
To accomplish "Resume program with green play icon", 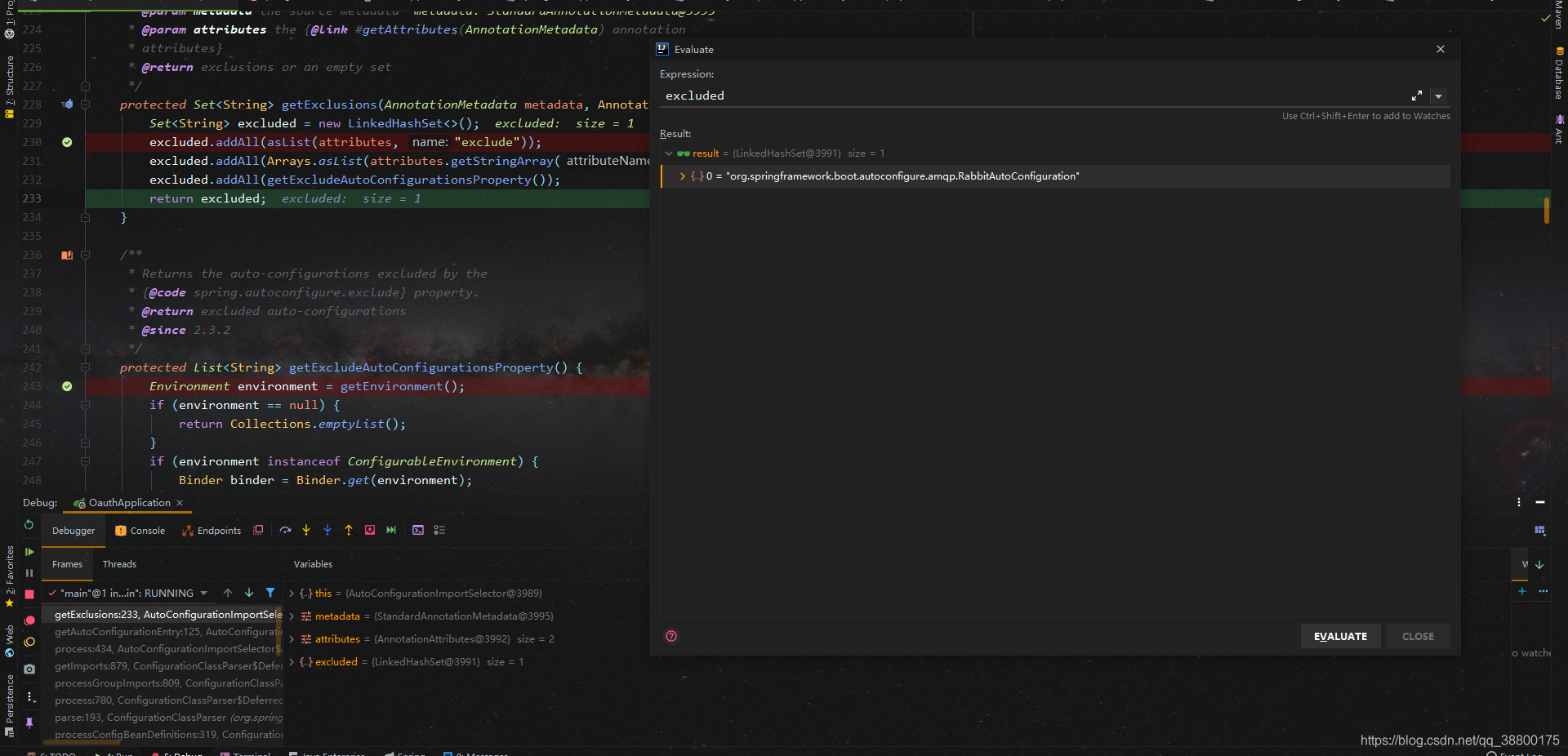I will click(x=29, y=552).
